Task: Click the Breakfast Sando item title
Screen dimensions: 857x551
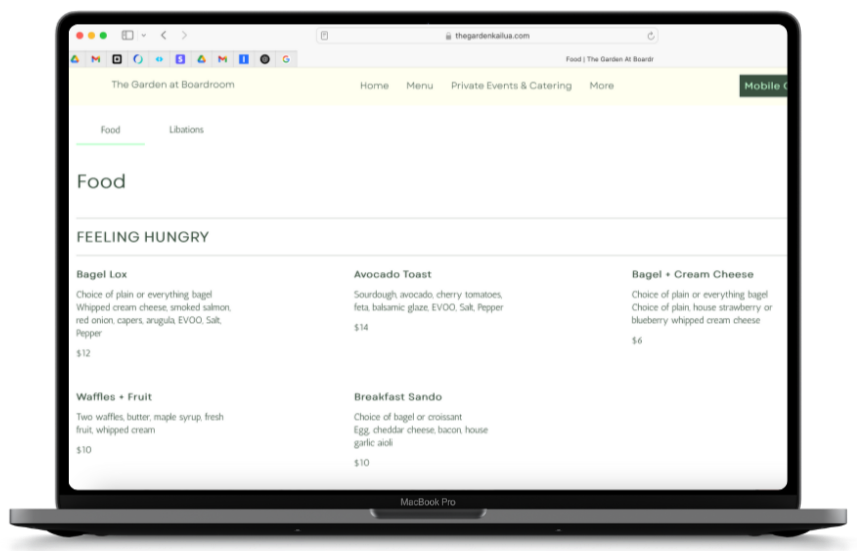Action: (398, 397)
